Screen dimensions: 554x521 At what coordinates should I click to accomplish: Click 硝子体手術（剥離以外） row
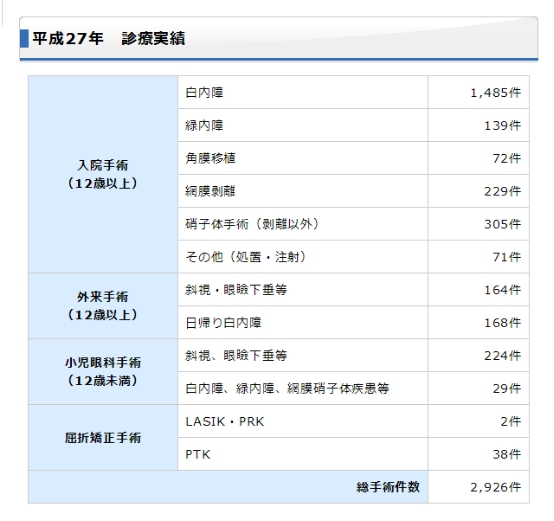303,224
